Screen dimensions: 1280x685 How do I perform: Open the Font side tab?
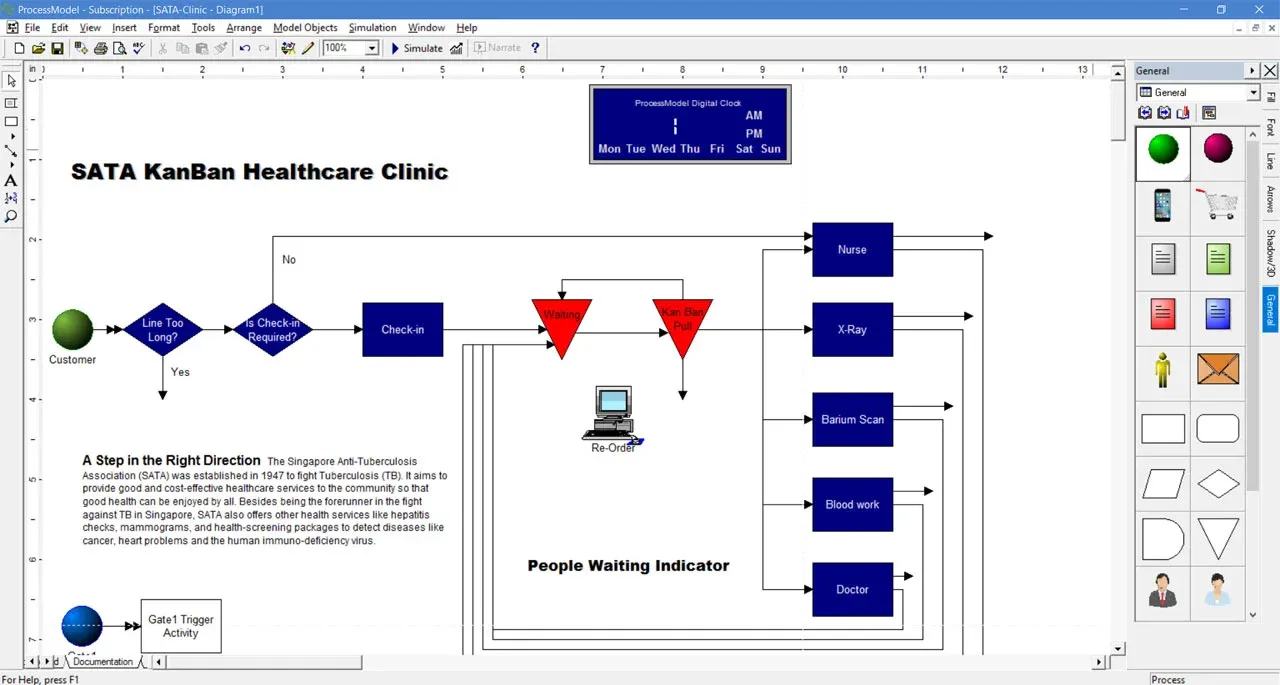click(1270, 127)
